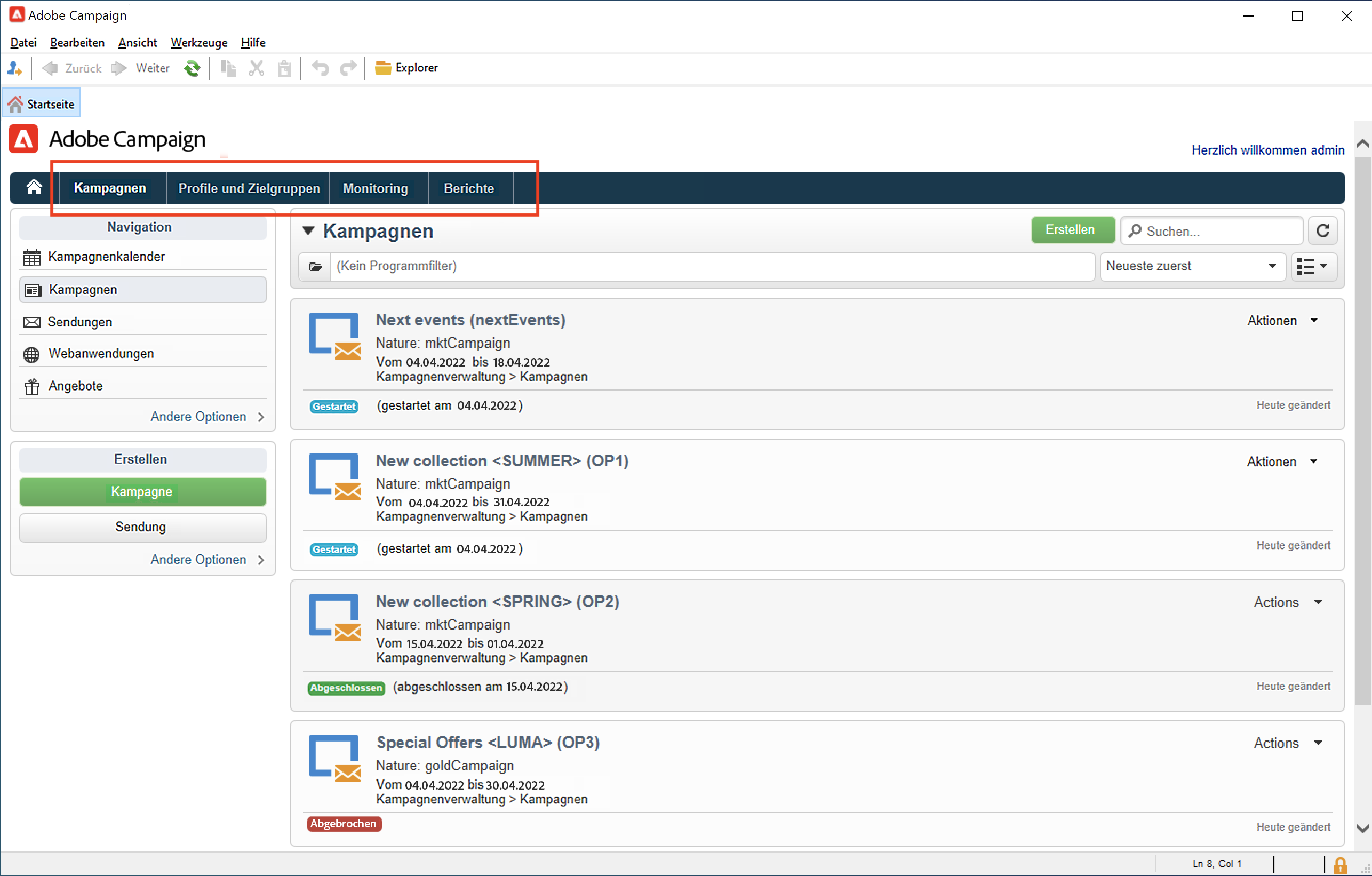Click the refresh button beside the search field

(x=1323, y=231)
